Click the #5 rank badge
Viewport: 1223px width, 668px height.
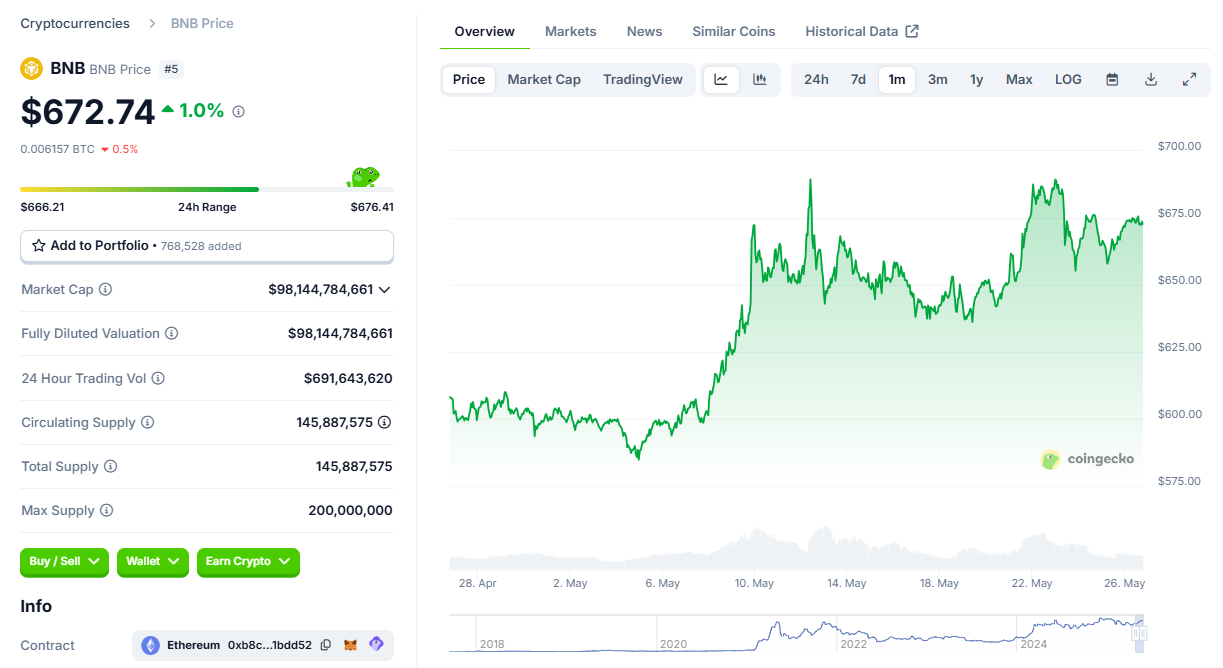pos(171,69)
